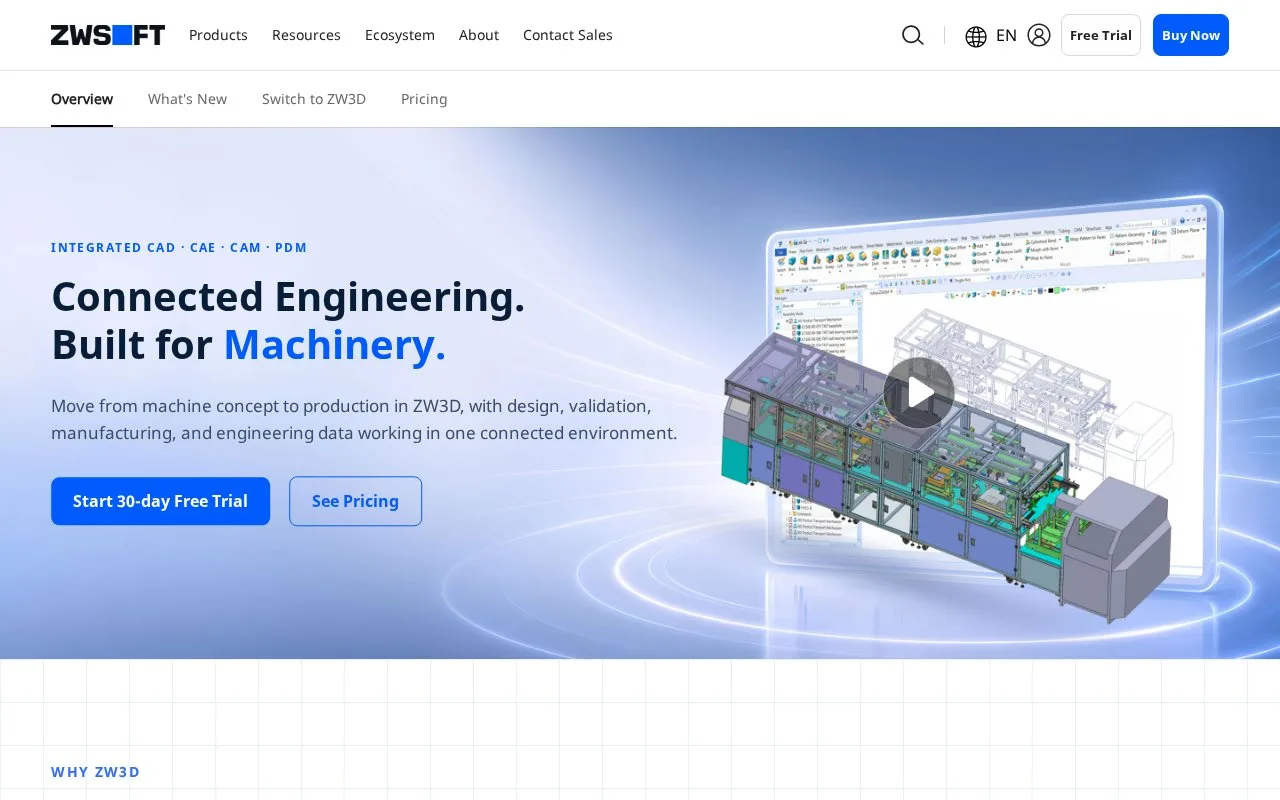1280x800 pixels.
Task: Open the Switch to ZW3D tab
Action: pyautogui.click(x=314, y=99)
